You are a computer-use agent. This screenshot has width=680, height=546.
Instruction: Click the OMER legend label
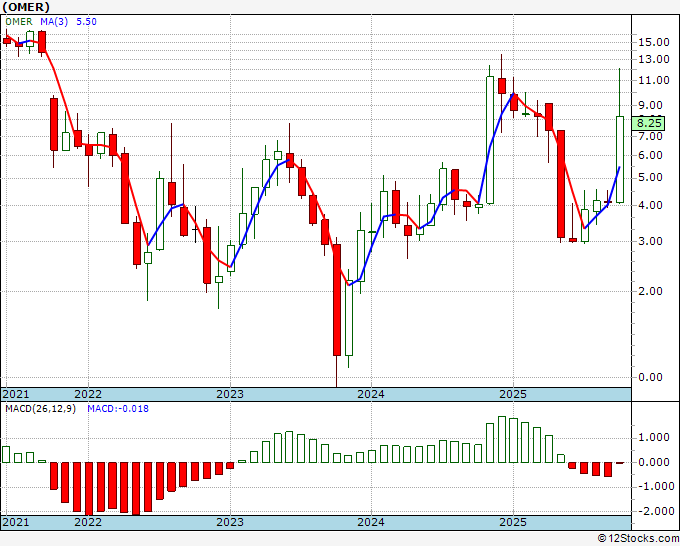coord(19,22)
